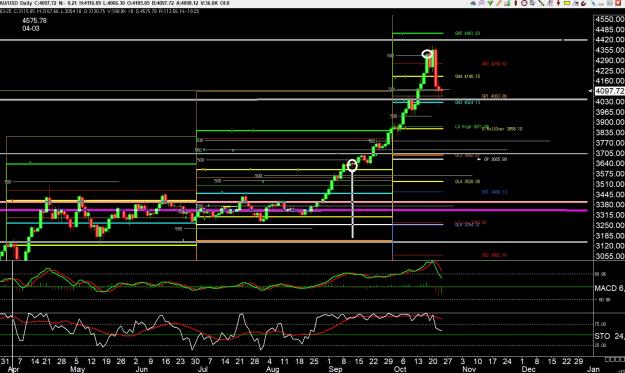Click the green checkmark toolbar icon
This screenshot has height=373, width=625.
tap(490, 3)
